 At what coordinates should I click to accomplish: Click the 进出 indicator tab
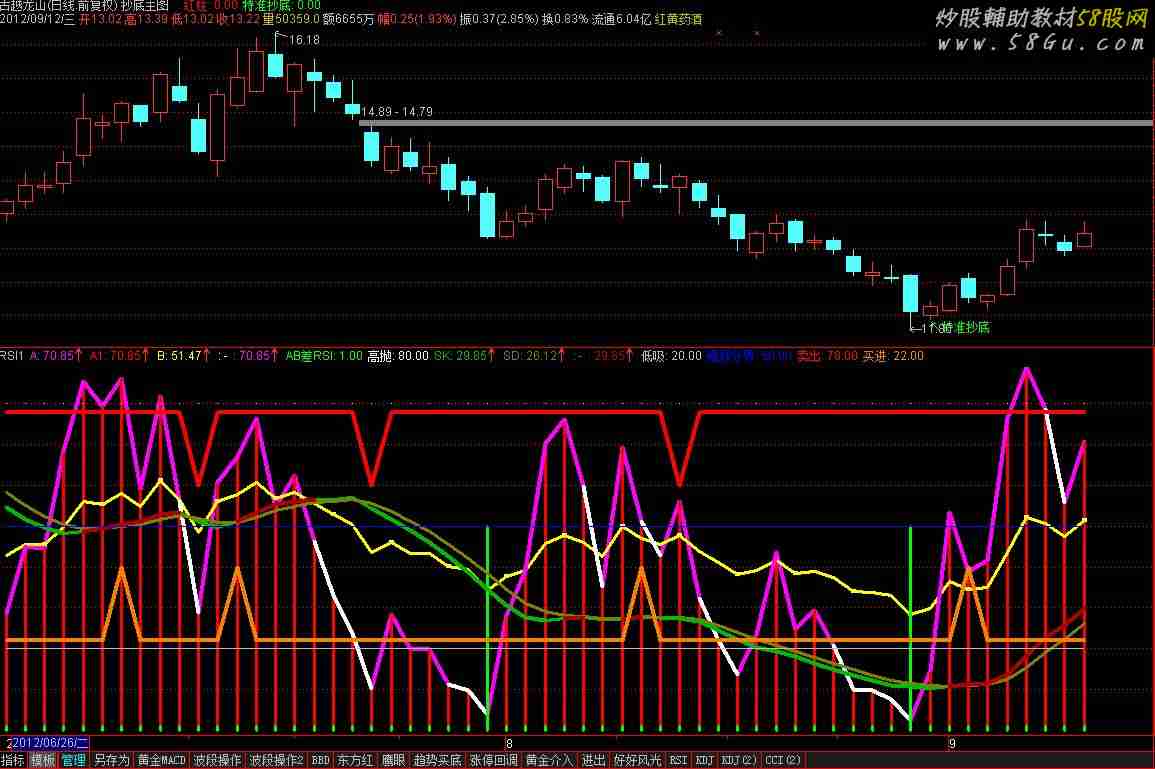[x=593, y=760]
